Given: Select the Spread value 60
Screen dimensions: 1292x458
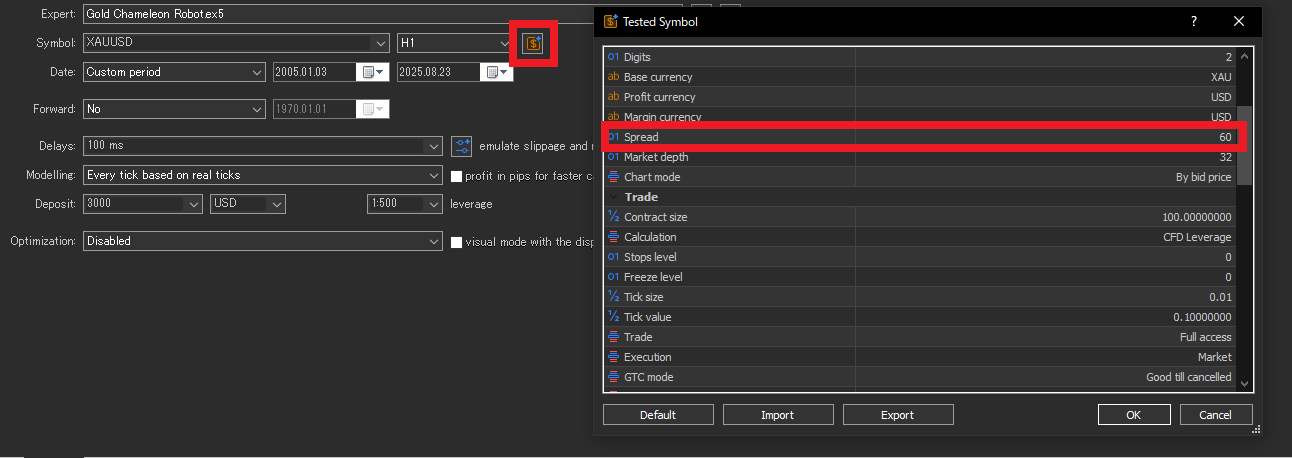Looking at the screenshot, I should (x=1225, y=137).
